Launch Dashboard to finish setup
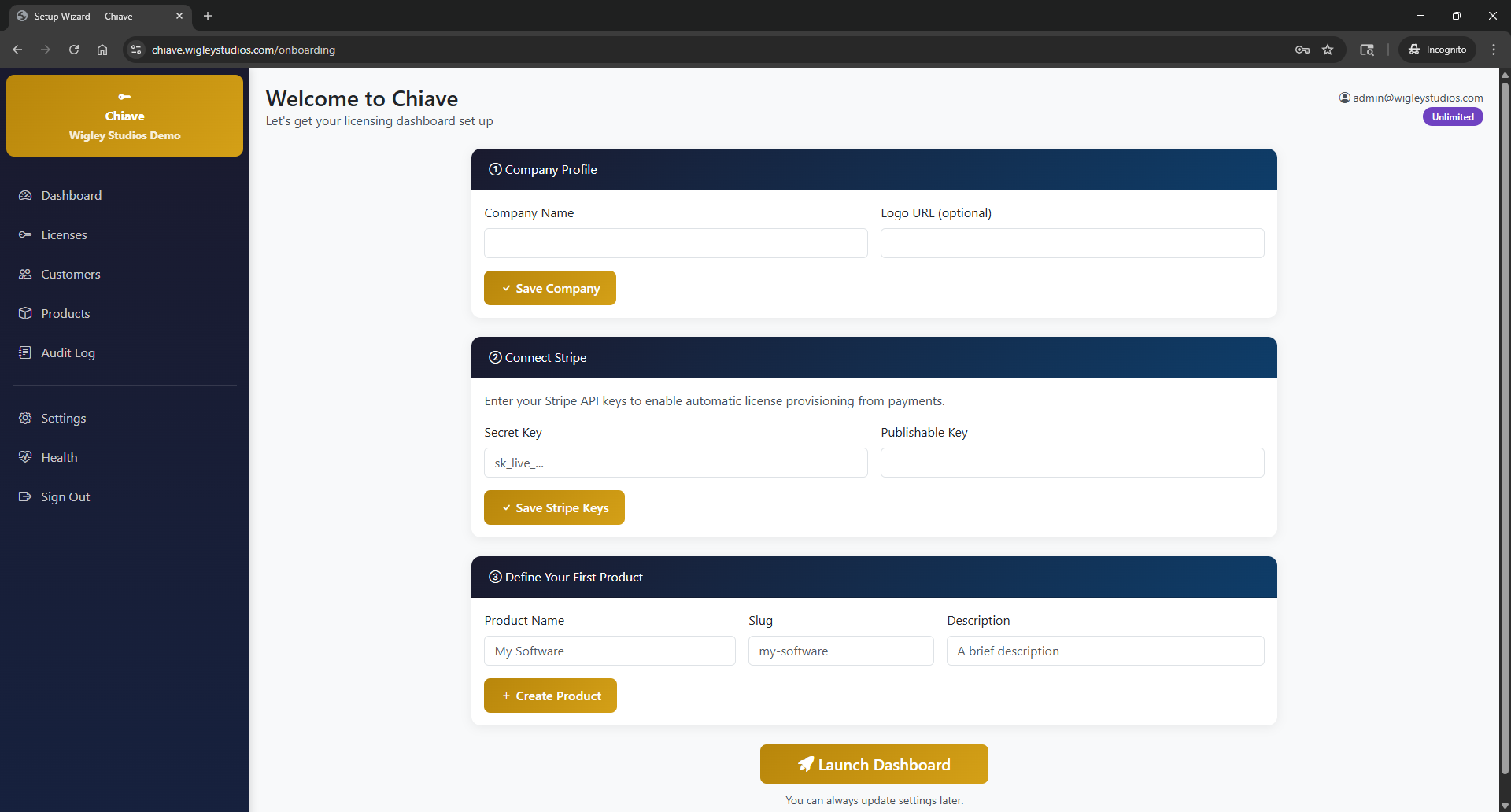Screen dimensions: 1511x812 point(874,764)
